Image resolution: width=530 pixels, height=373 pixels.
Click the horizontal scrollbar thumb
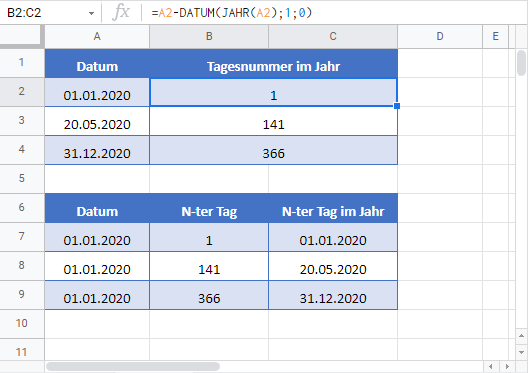133,366
